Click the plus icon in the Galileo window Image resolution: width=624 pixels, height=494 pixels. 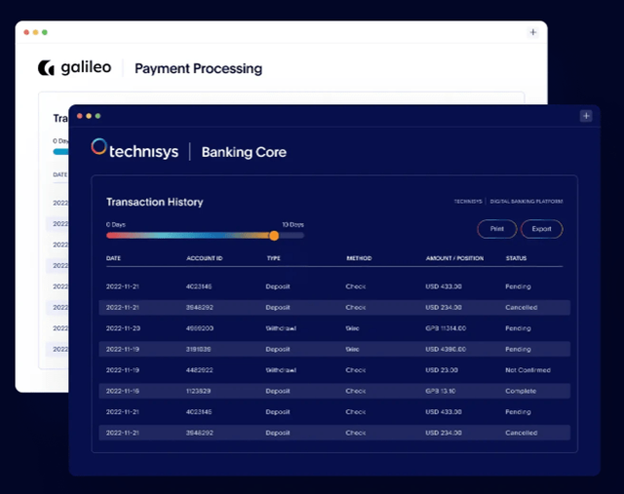[533, 32]
